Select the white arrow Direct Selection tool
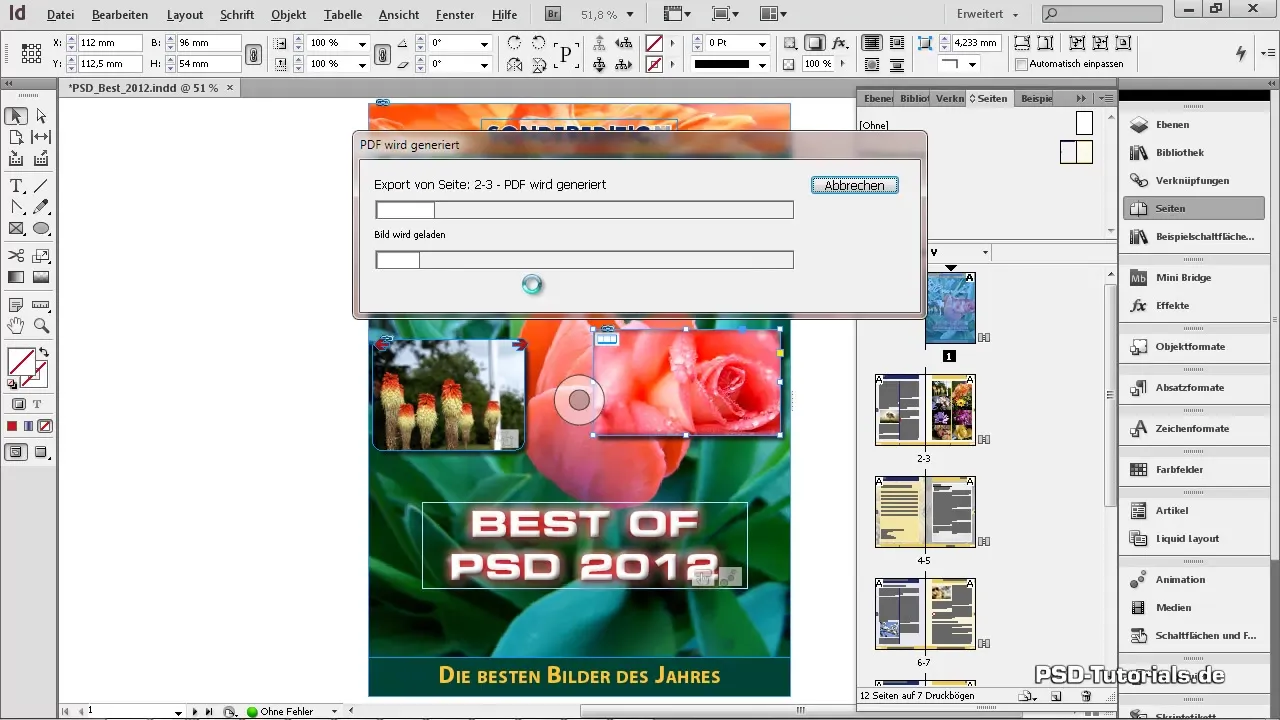Screen dimensions: 1280x720 [x=41, y=116]
